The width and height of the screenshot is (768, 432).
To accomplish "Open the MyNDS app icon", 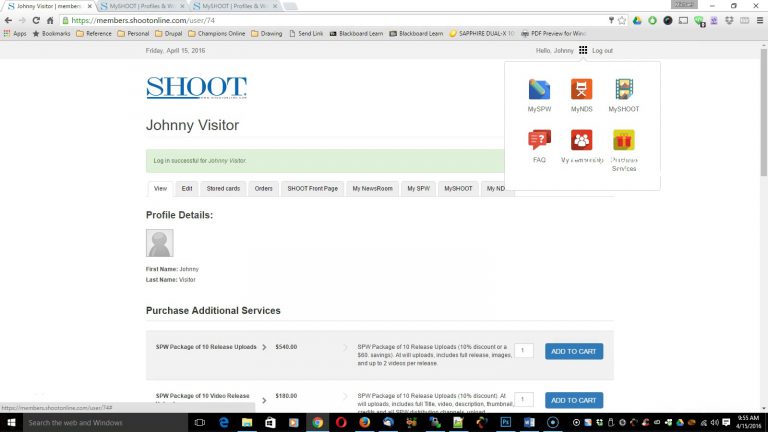I will pyautogui.click(x=581, y=90).
